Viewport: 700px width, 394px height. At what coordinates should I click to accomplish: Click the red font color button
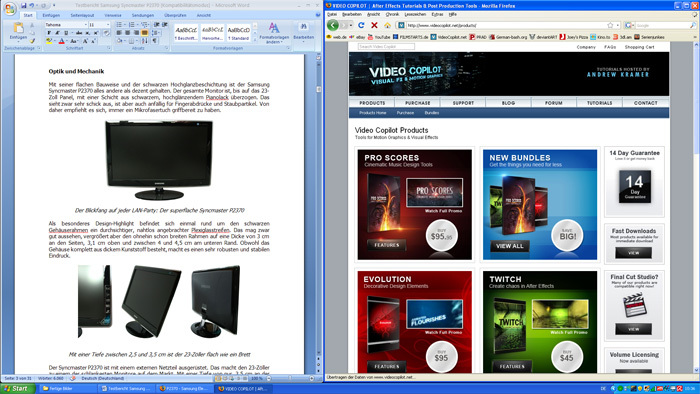62,41
